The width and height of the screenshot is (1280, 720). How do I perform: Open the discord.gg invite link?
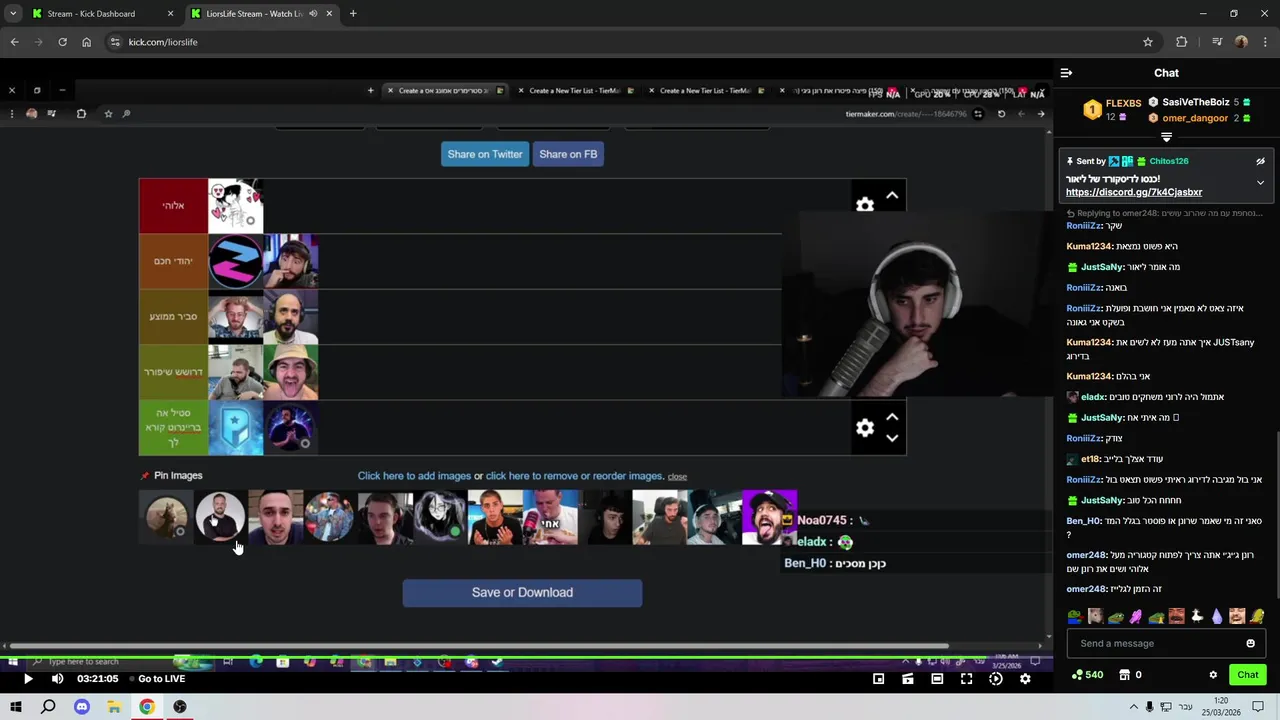[1134, 192]
